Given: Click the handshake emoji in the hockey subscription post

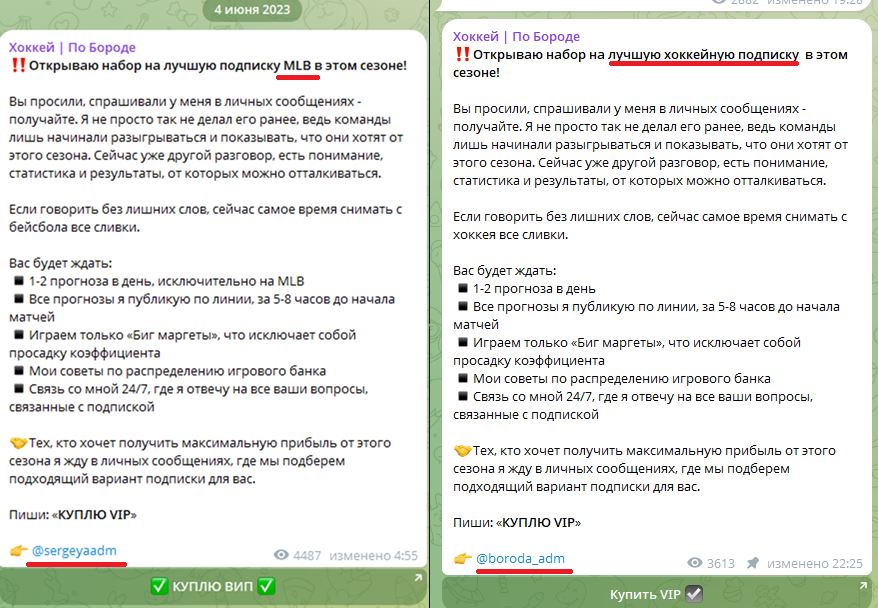Looking at the screenshot, I should pos(463,451).
